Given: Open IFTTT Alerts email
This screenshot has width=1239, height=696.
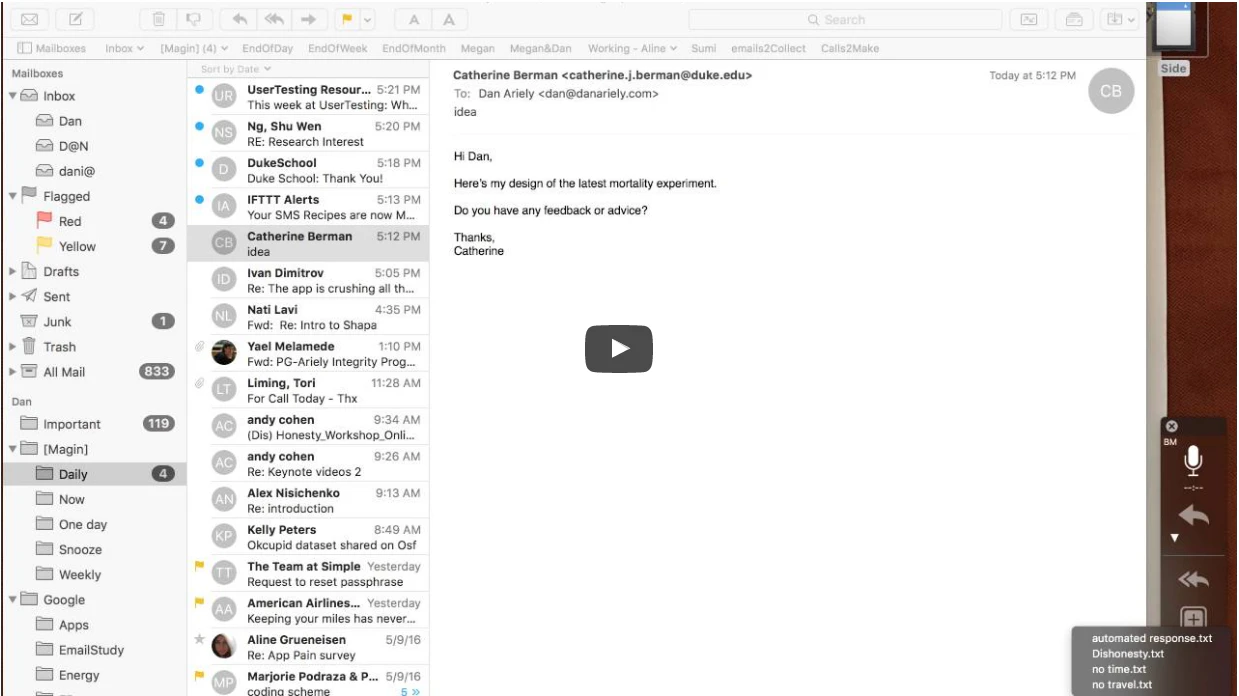Looking at the screenshot, I should 308,207.
